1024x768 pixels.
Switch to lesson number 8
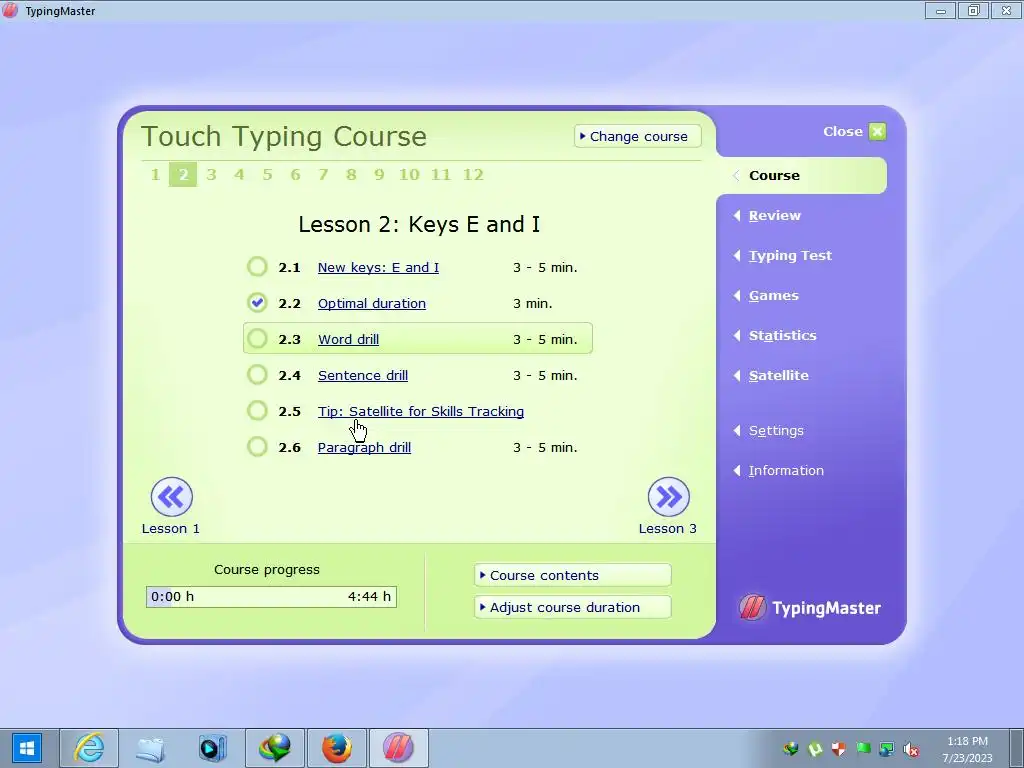351,174
